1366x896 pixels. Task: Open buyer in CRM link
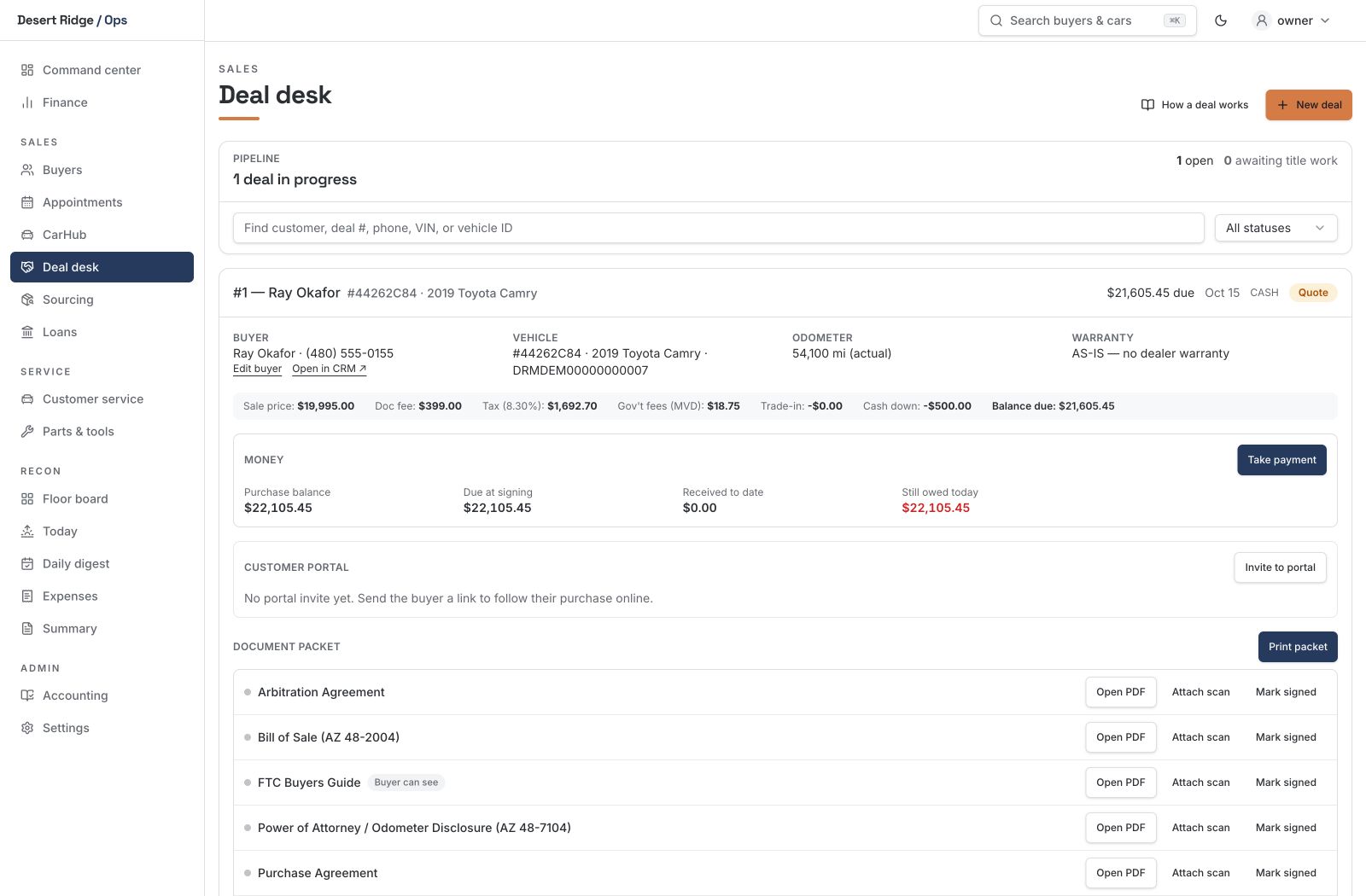(329, 369)
